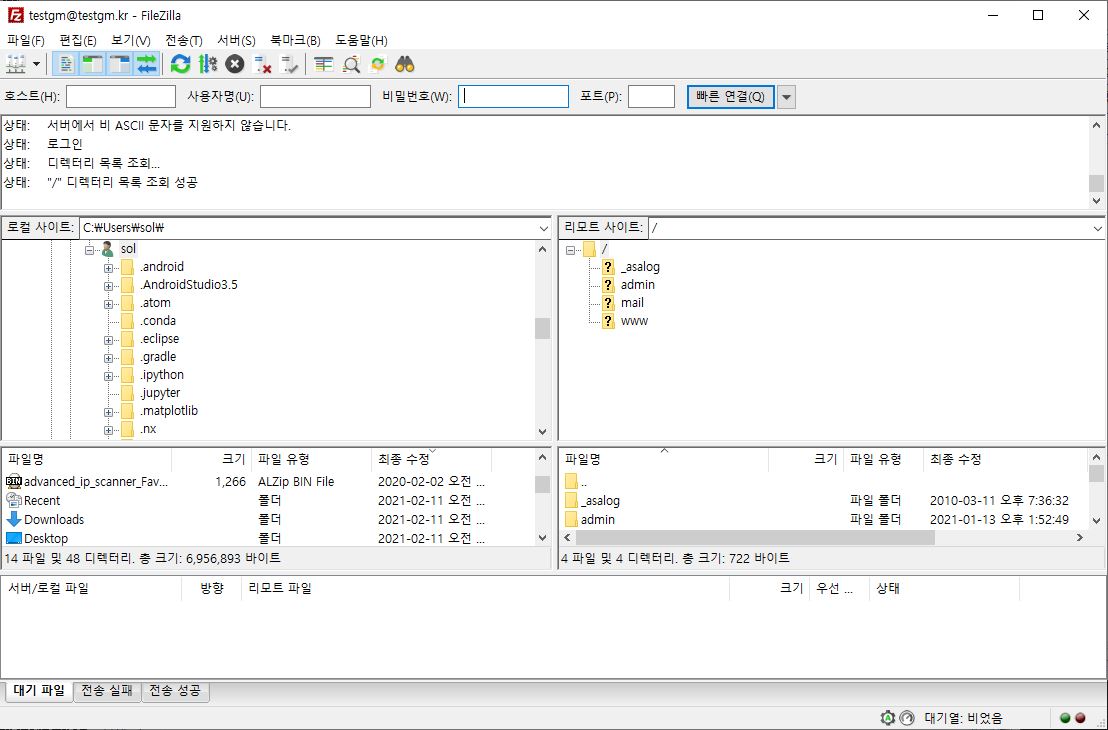Viewport: 1108px width, 730px height.
Task: Disconnect from the current server
Action: click(262, 64)
